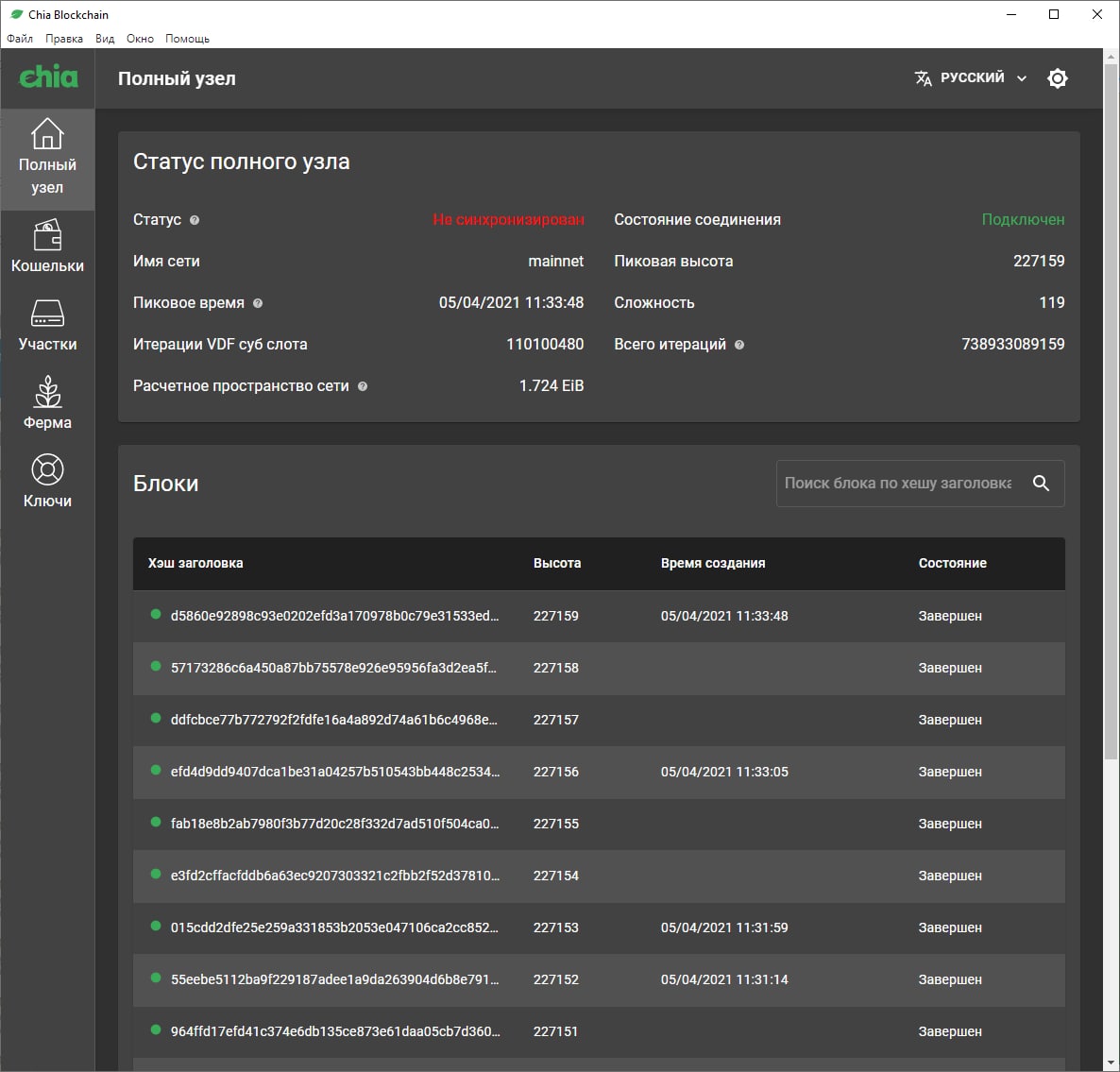Click green status dot of block 227159
The height and width of the screenshot is (1072, 1120).
coord(156,614)
